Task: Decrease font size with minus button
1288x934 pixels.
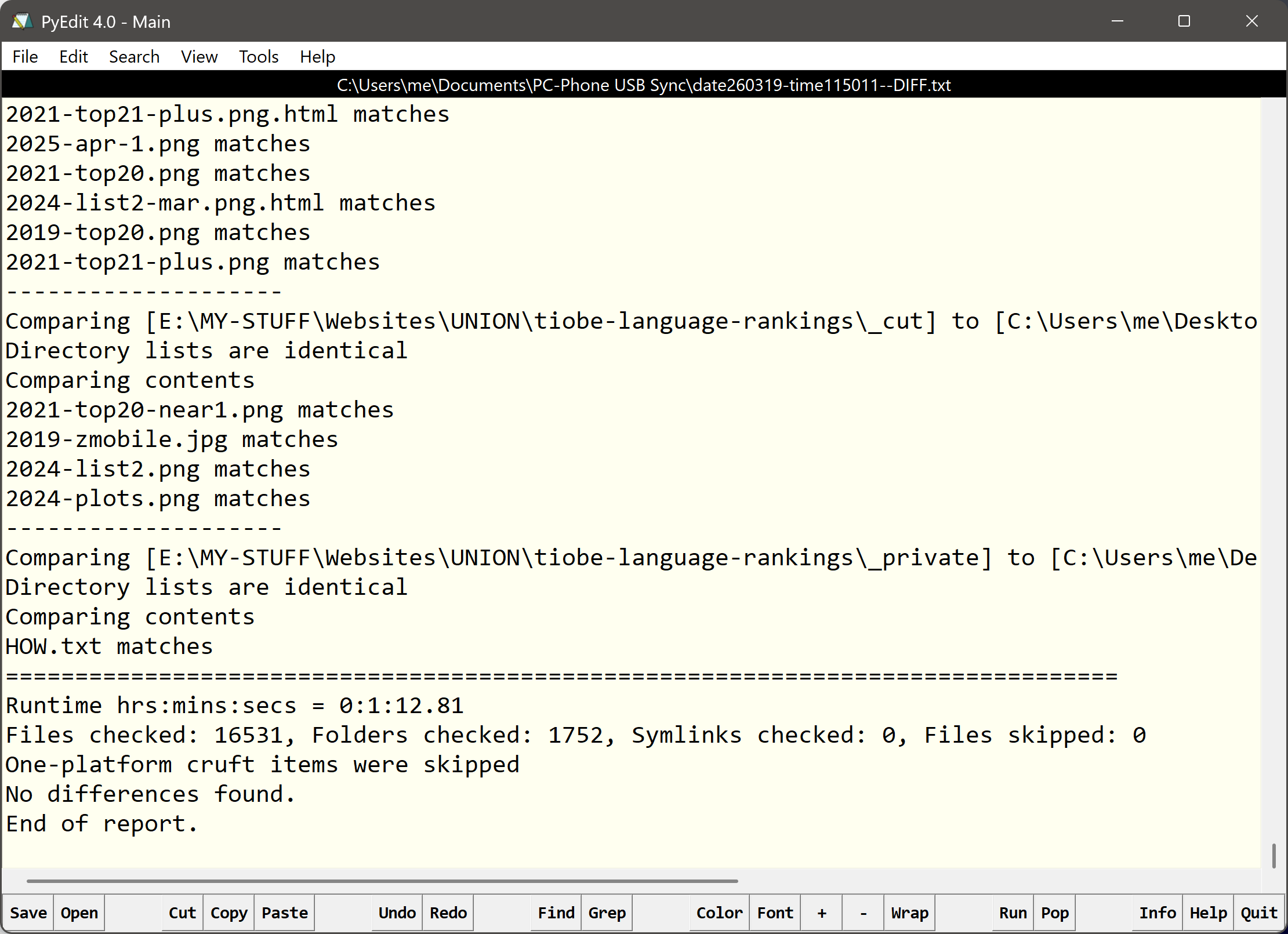Action: (863, 913)
